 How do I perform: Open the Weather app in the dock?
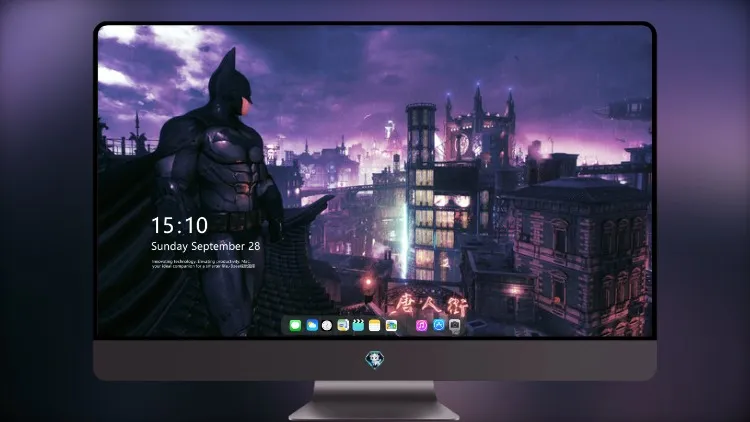[311, 325]
